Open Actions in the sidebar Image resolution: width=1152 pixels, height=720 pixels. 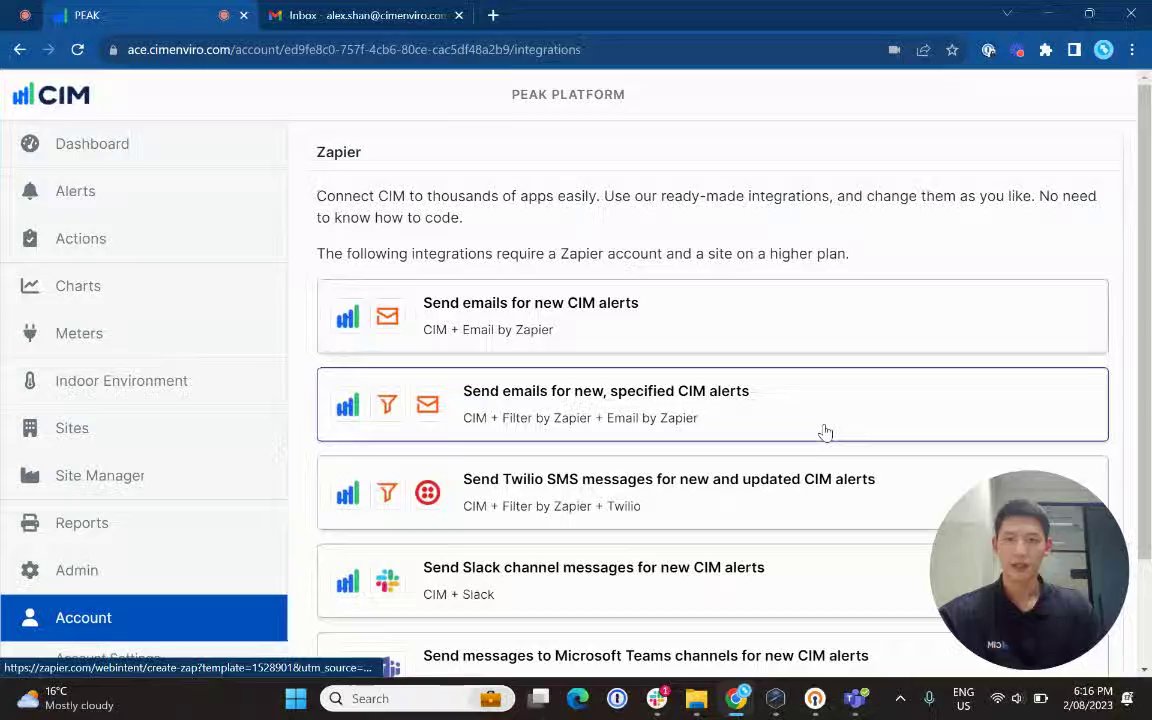coord(144,239)
